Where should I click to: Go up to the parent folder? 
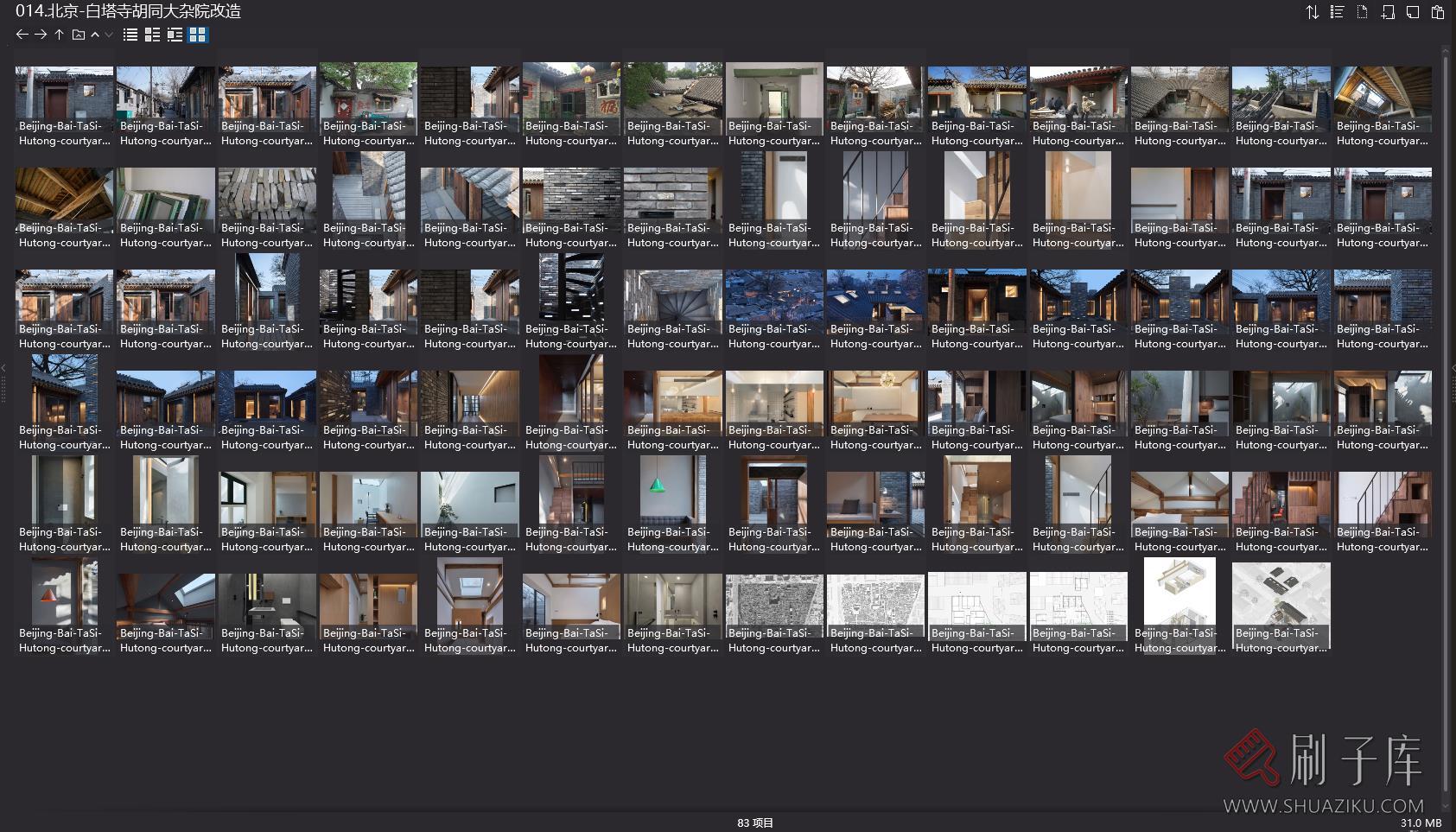tap(59, 35)
